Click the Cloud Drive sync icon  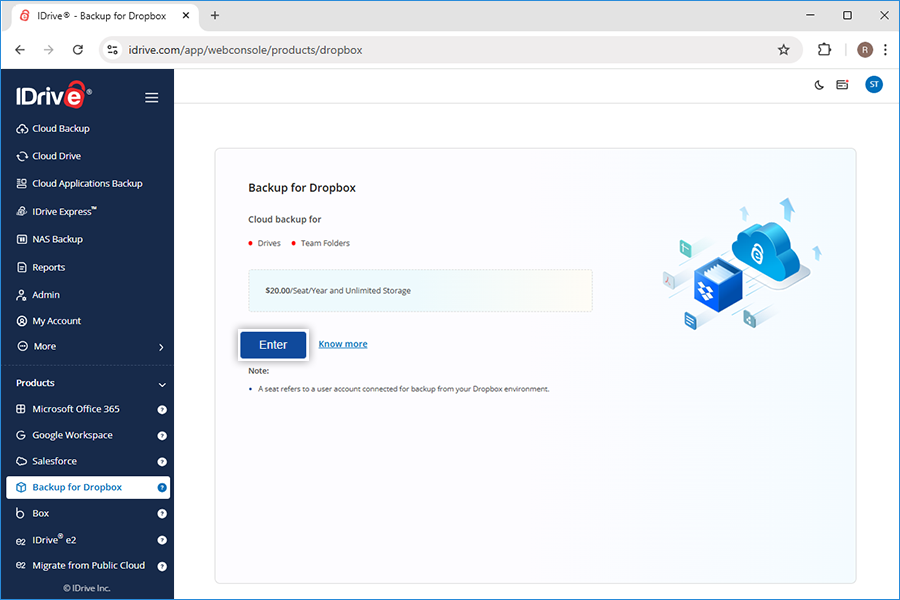coord(22,156)
